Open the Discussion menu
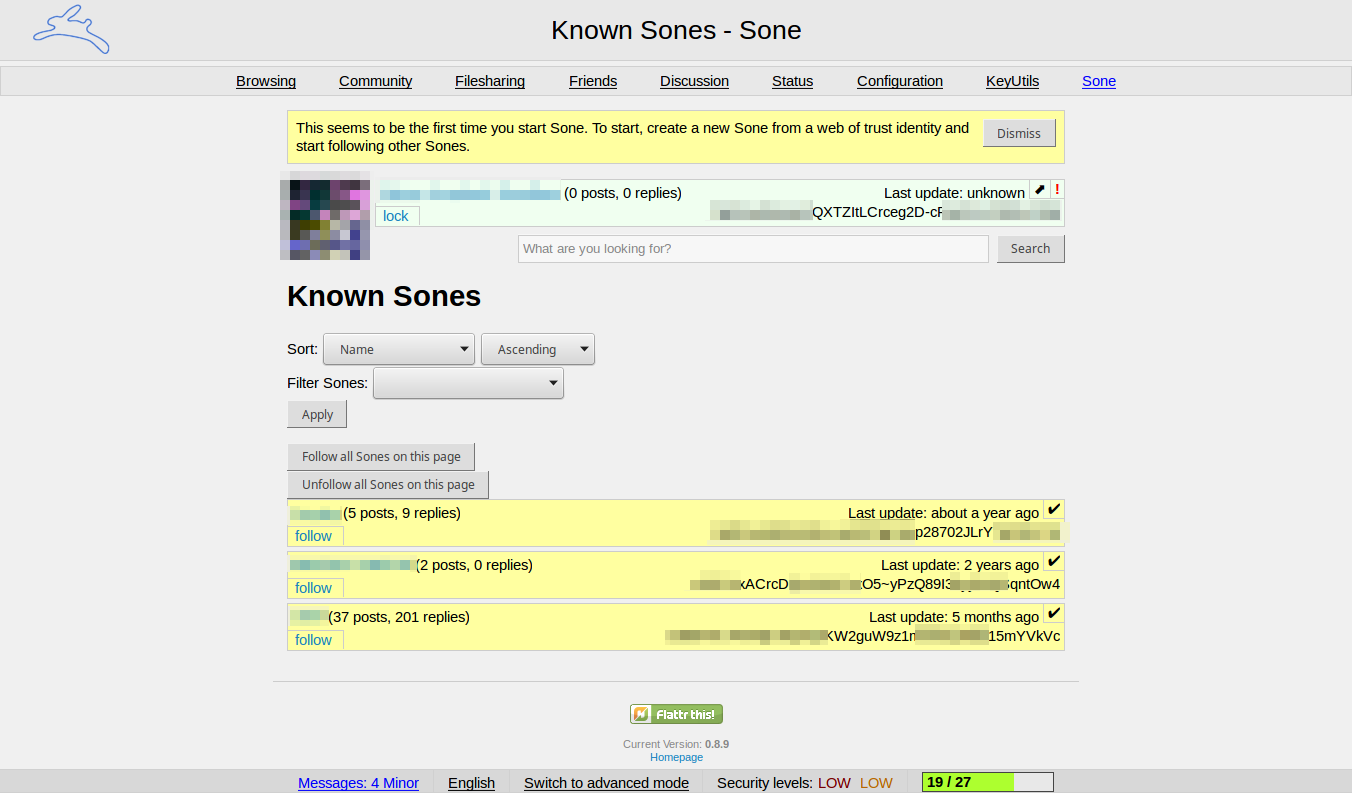Screen dimensions: 1352x793 pyautogui.click(x=694, y=81)
